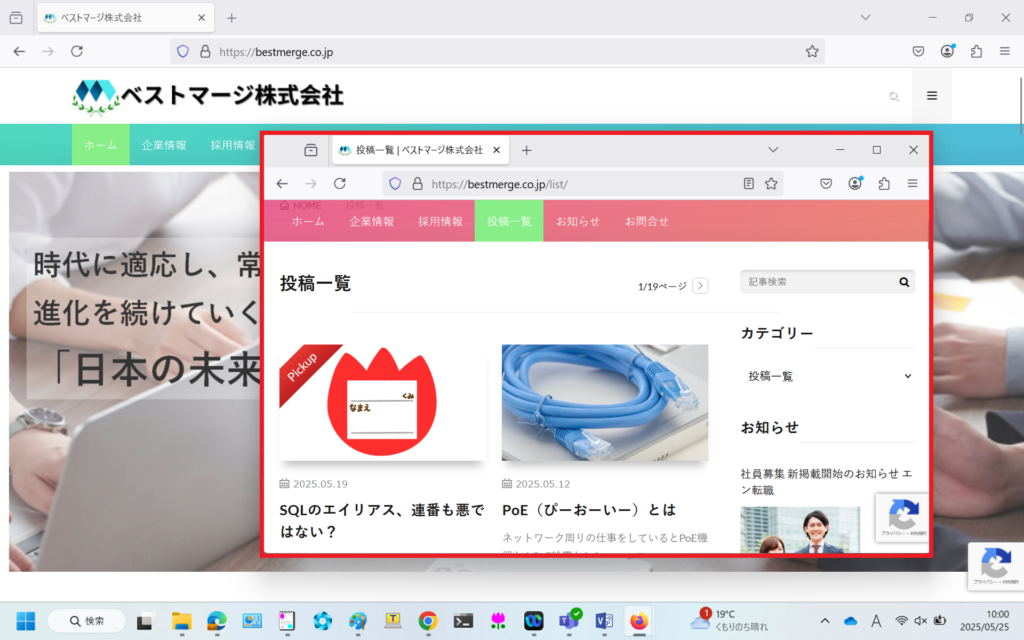Image resolution: width=1024 pixels, height=640 pixels.
Task: Open article SQLのエイリアス、連番も悪ではない？
Action: click(382, 520)
